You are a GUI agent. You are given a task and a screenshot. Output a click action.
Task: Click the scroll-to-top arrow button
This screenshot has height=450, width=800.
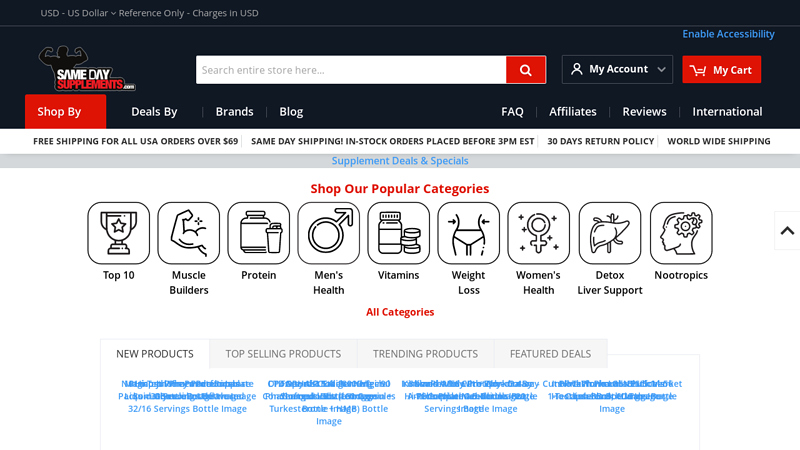tap(787, 231)
